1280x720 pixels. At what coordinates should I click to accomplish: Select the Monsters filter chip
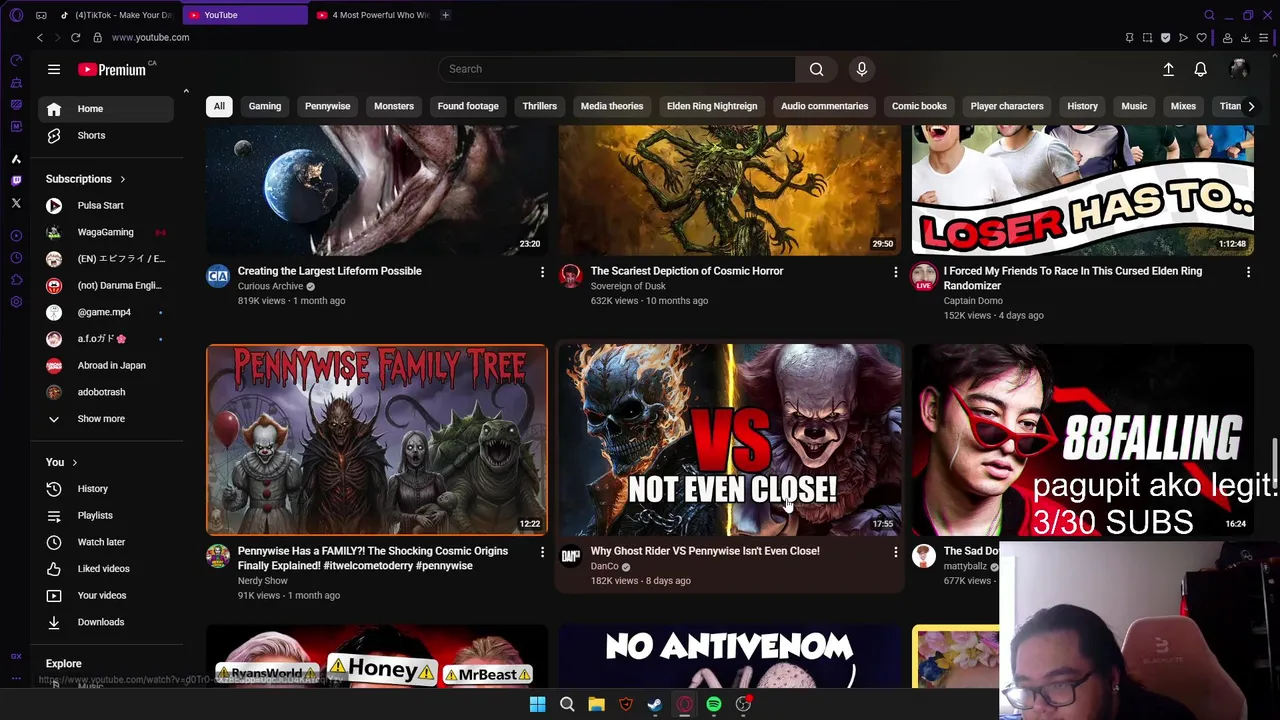394,106
